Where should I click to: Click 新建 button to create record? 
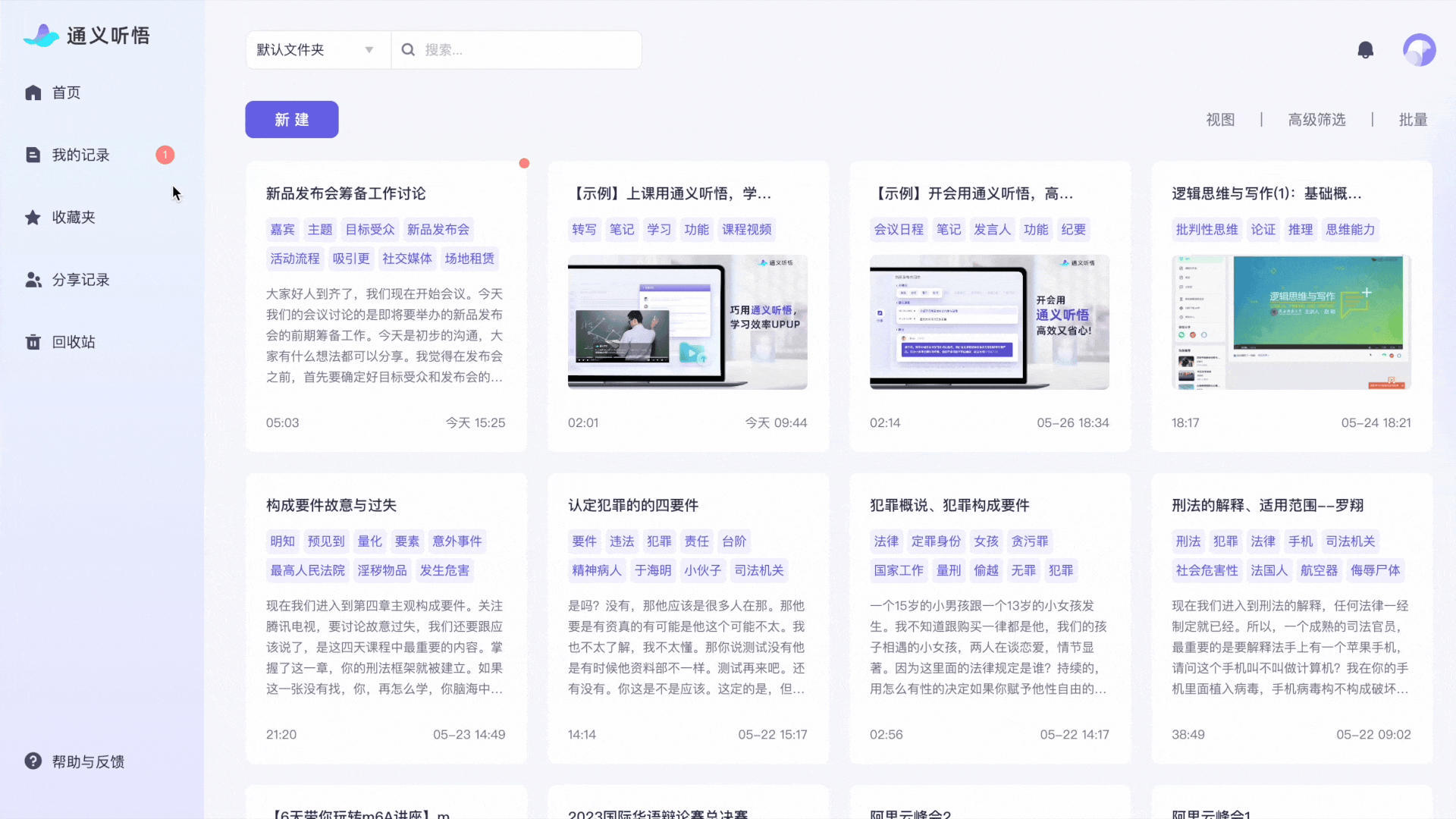pos(292,119)
